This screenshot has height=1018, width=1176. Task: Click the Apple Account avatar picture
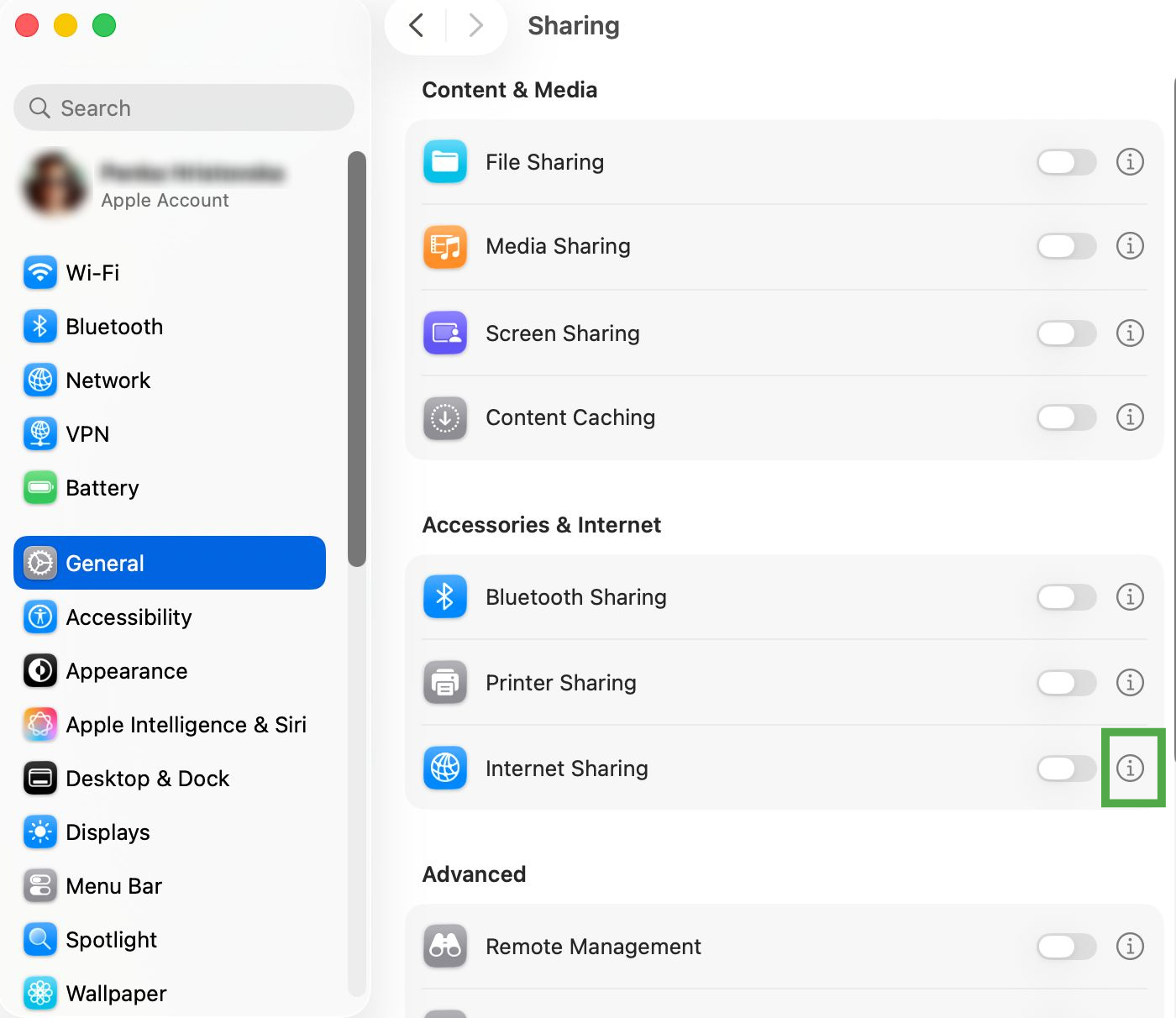[55, 185]
